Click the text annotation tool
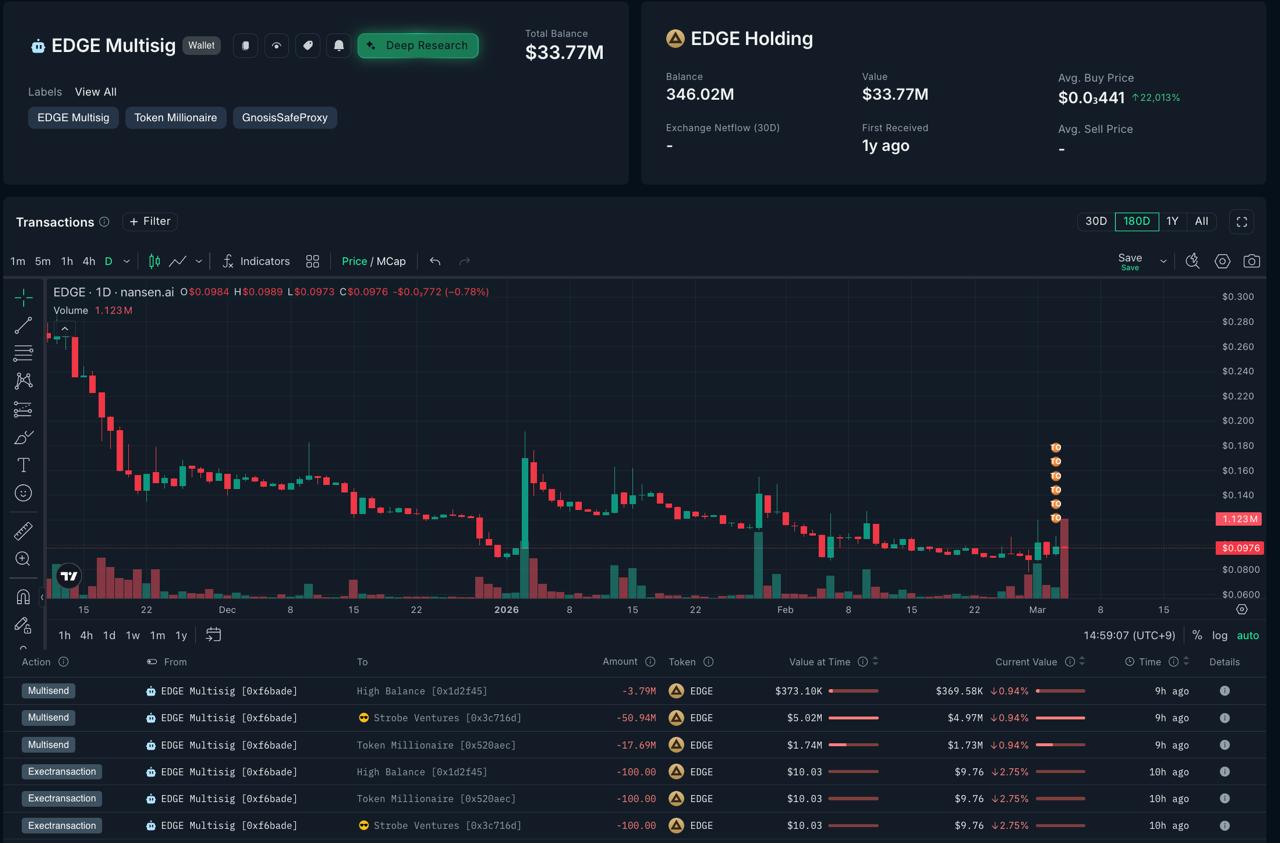This screenshot has width=1280, height=843. 23,465
